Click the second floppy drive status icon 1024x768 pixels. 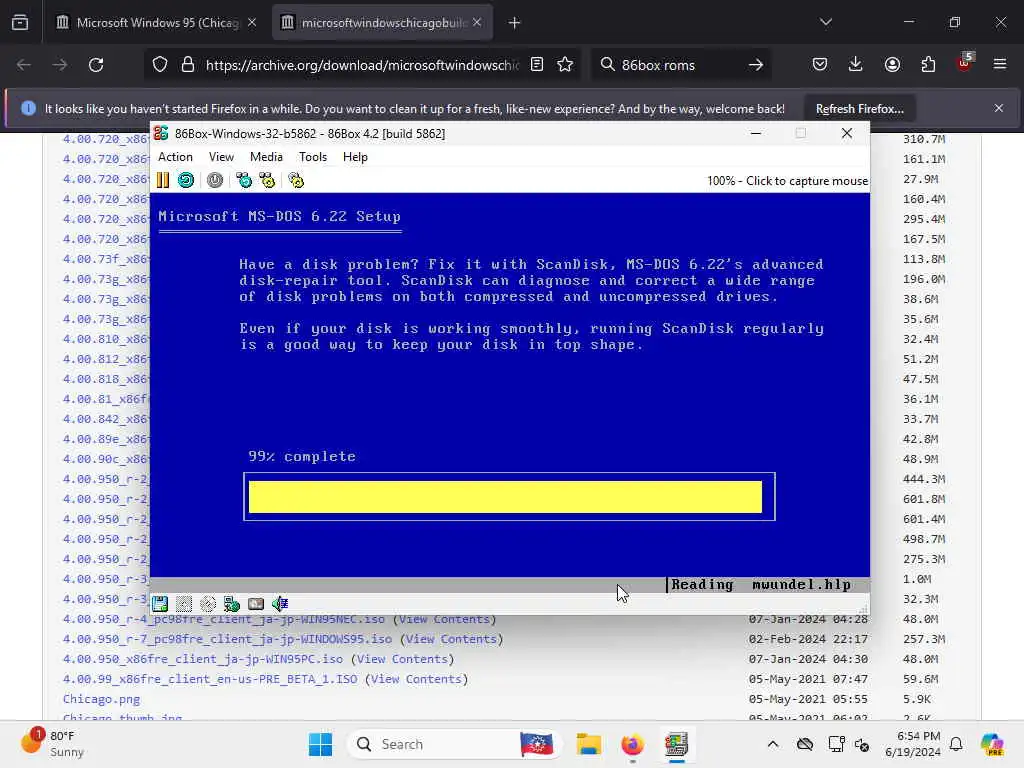[x=184, y=604]
